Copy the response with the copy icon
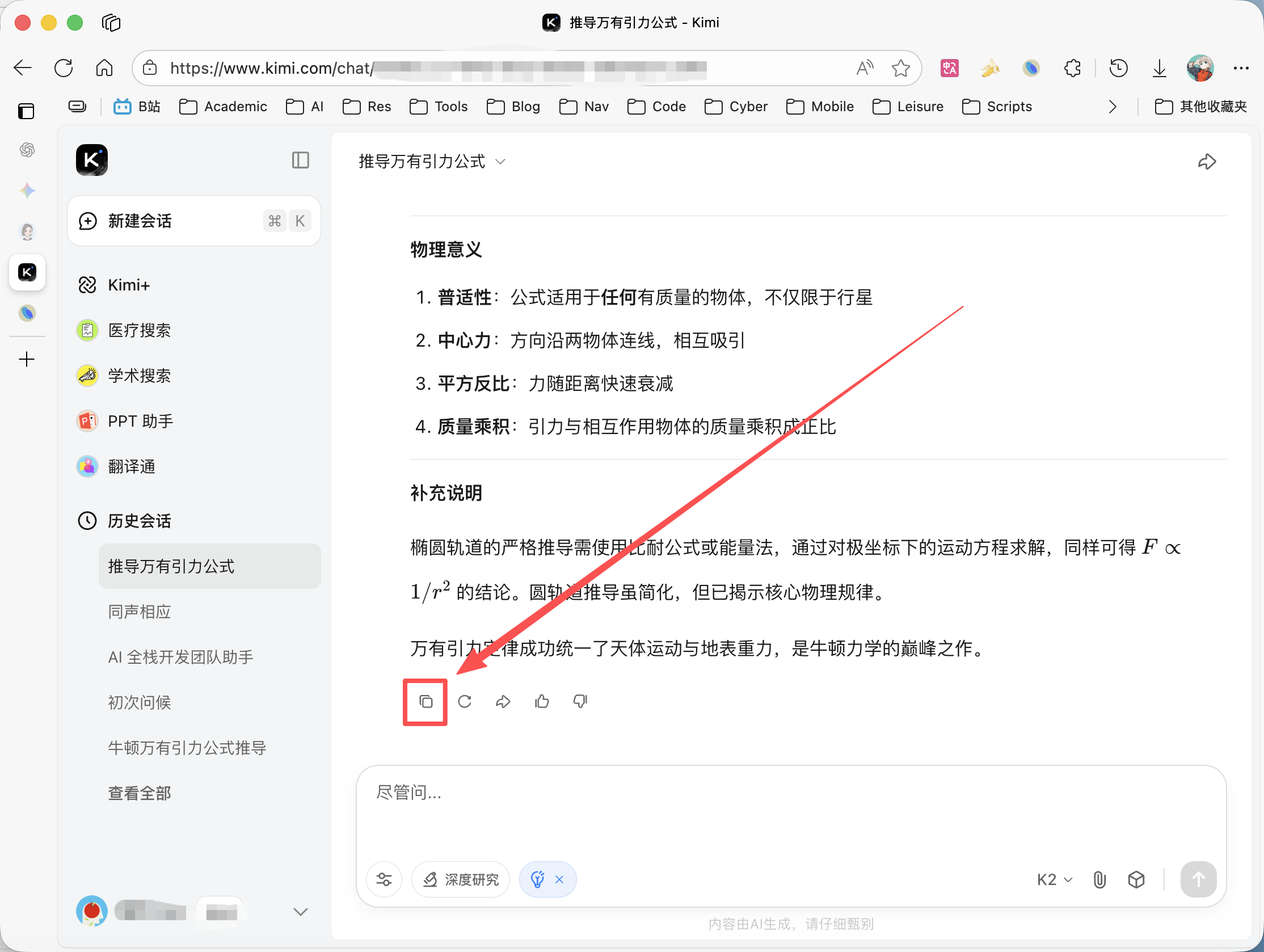 (425, 701)
